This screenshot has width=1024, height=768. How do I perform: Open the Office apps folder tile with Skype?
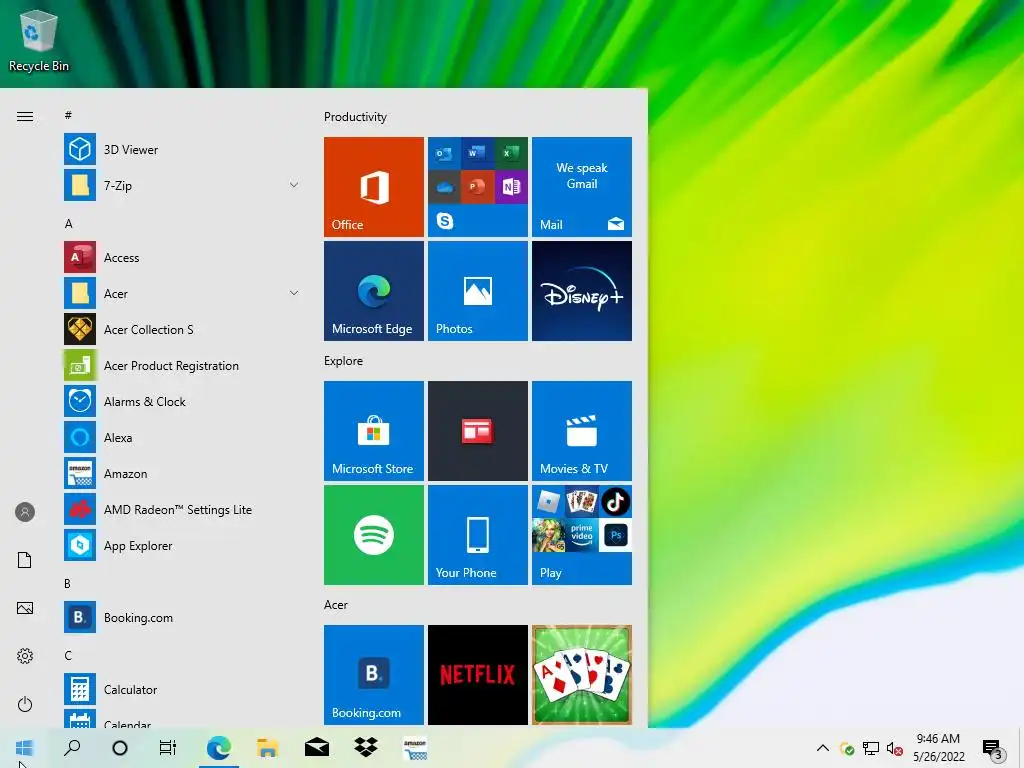coord(477,187)
